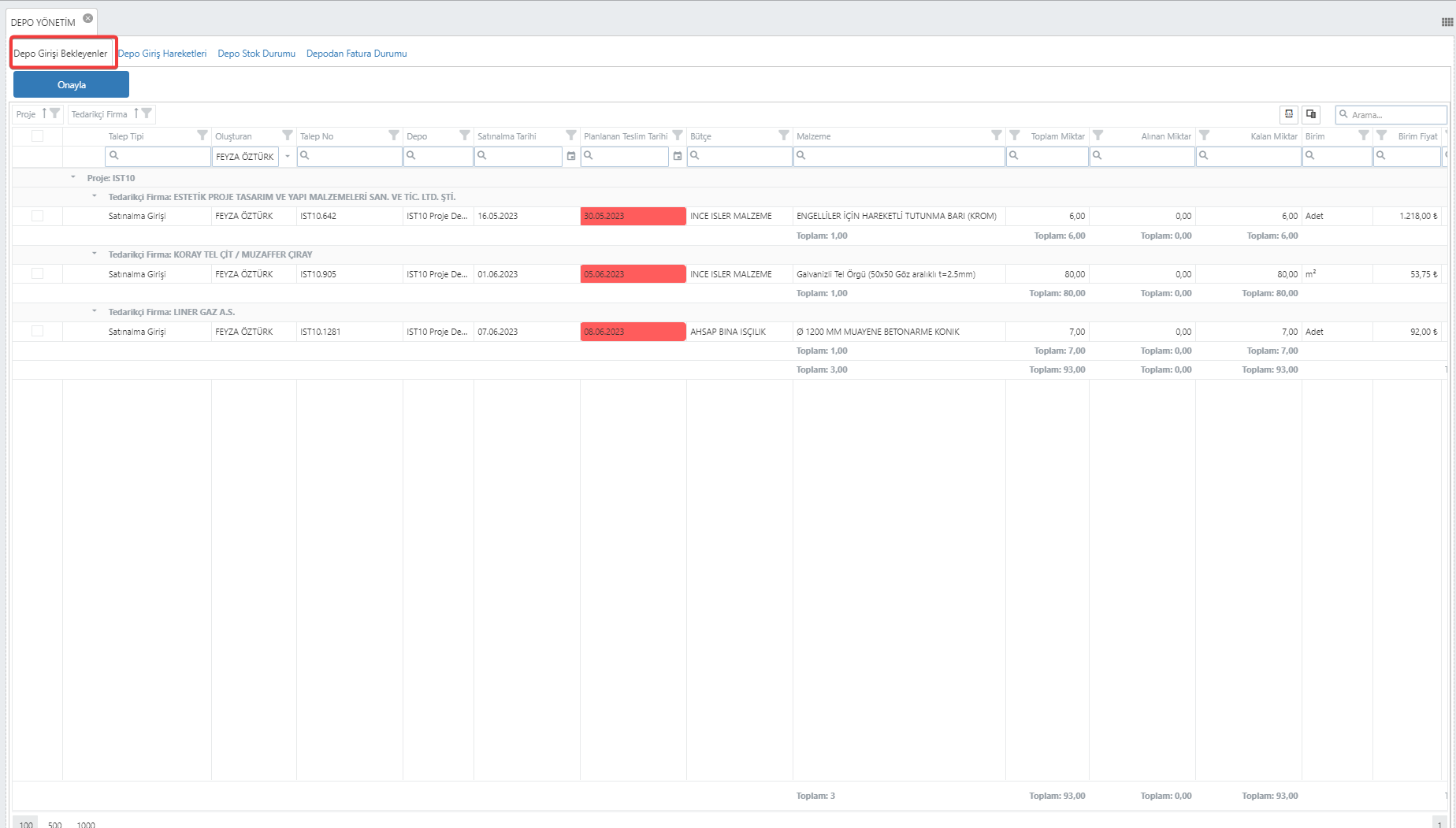Open the Oluşturan FEYZA ÖZTÜRK dropdown
This screenshot has height=828, width=1456.
(x=288, y=156)
